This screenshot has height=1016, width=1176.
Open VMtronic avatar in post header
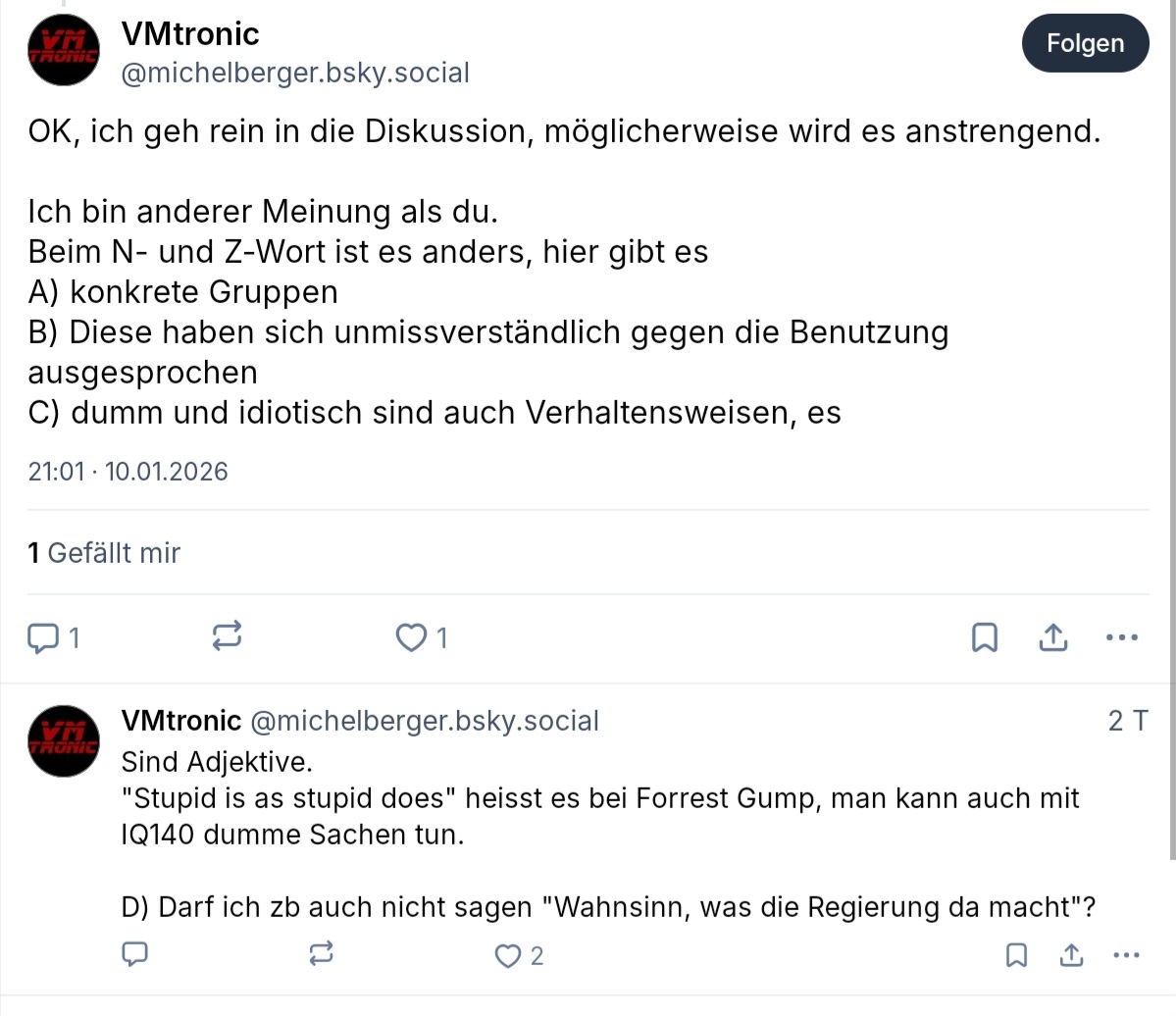click(64, 50)
